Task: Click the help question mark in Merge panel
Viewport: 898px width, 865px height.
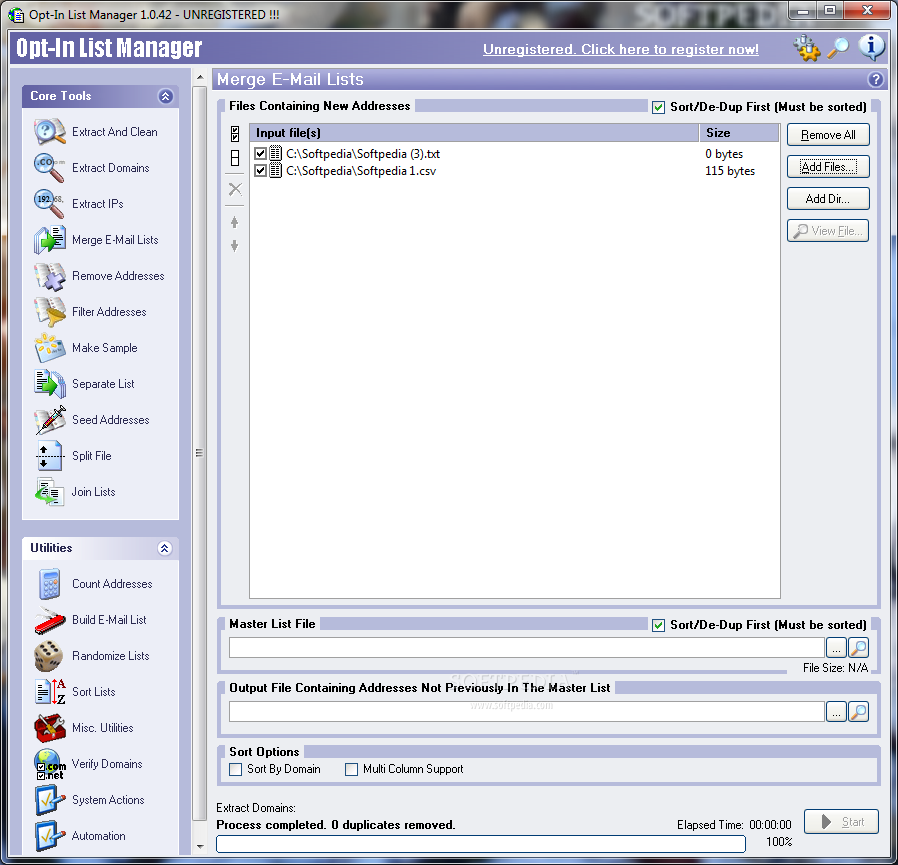Action: pyautogui.click(x=875, y=80)
